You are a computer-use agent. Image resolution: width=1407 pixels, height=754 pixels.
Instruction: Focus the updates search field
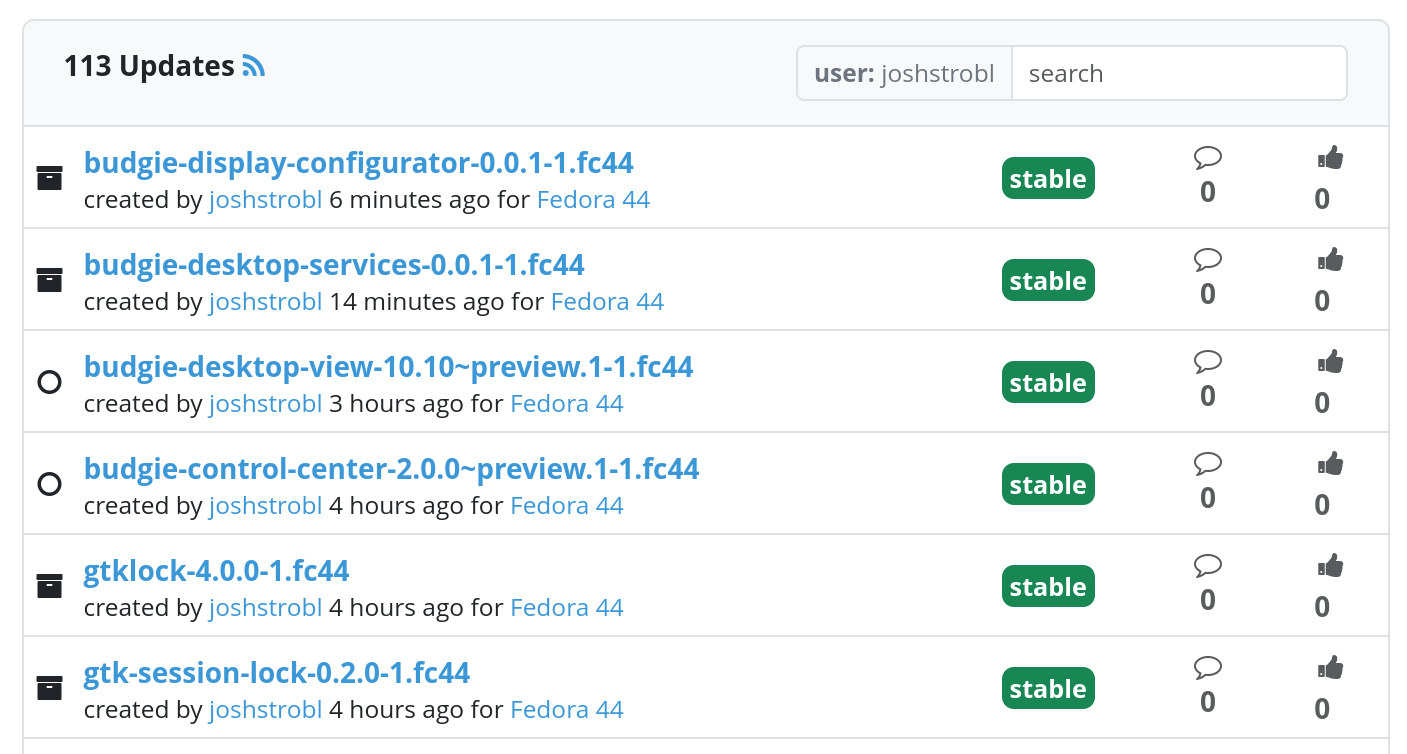(1179, 73)
